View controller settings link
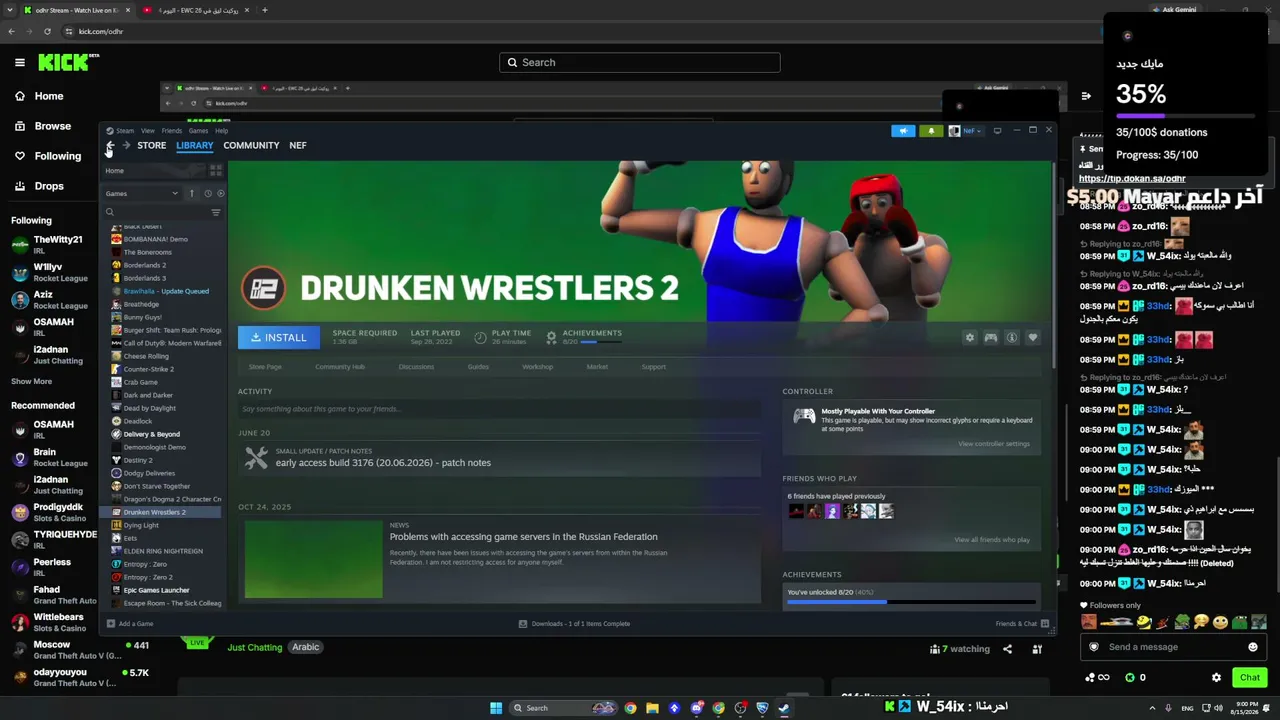This screenshot has height=720, width=1280. point(994,444)
